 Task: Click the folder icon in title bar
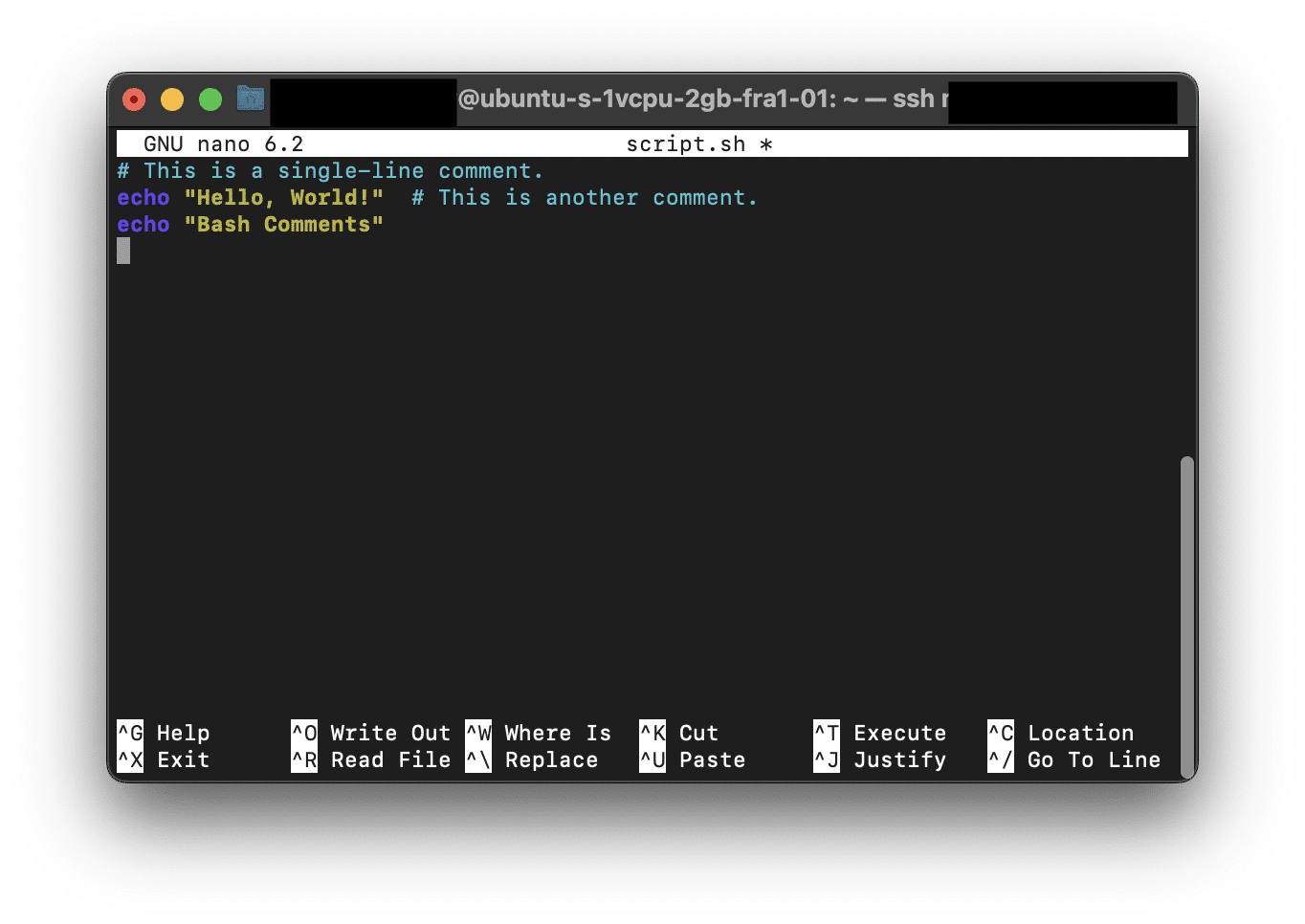point(250,98)
